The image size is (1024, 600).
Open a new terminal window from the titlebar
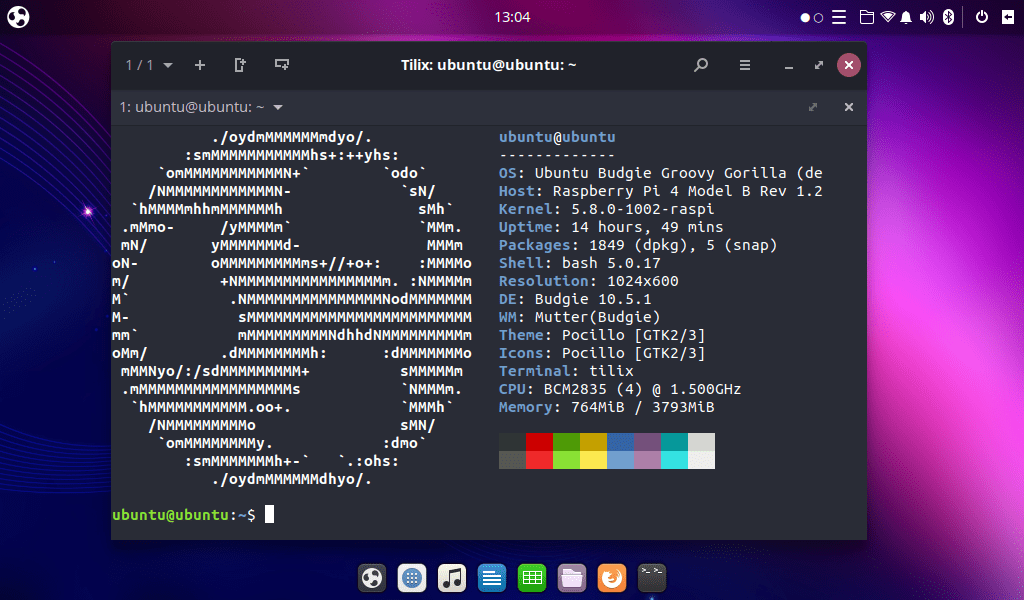pos(281,64)
